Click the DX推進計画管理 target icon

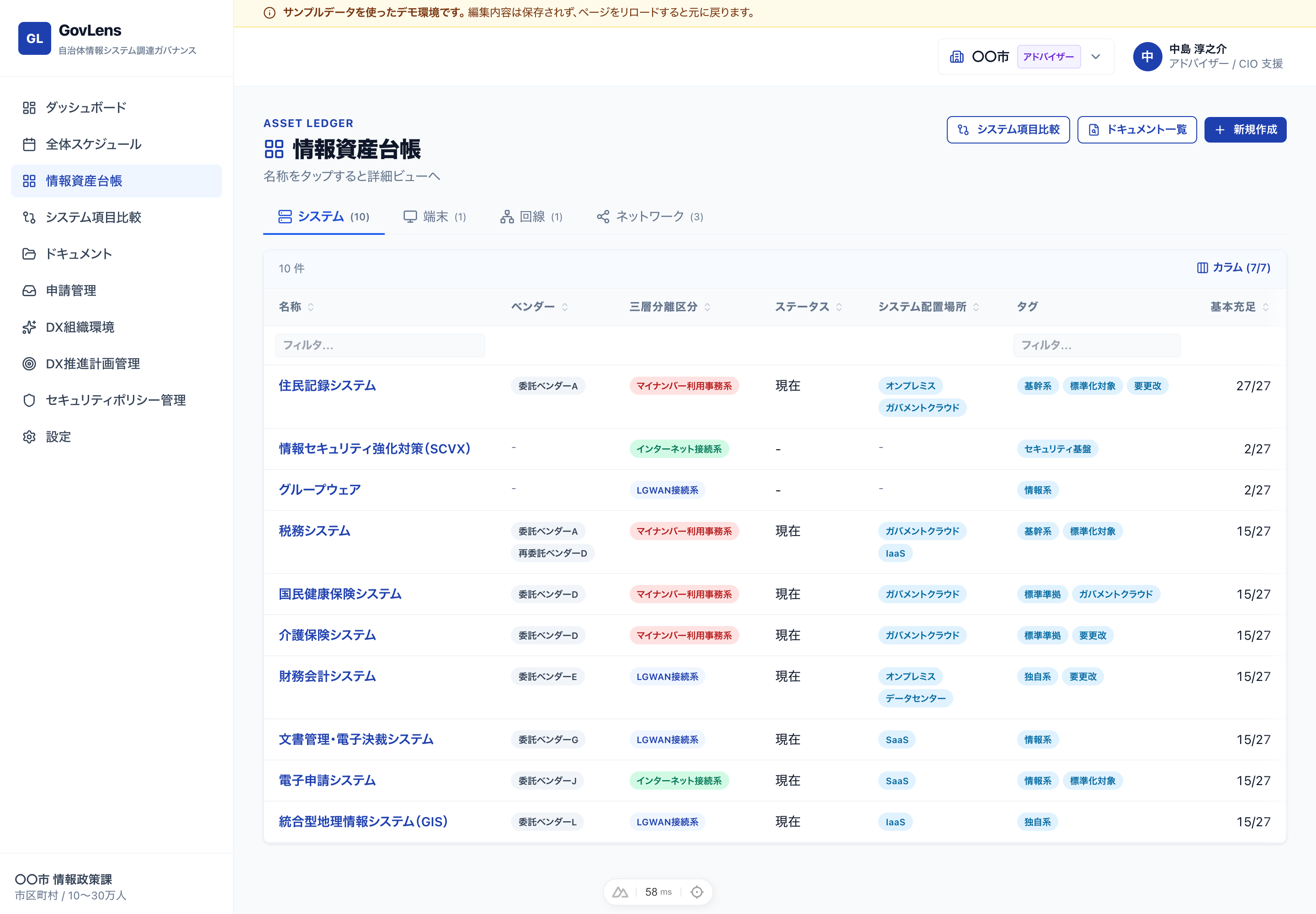click(x=29, y=364)
